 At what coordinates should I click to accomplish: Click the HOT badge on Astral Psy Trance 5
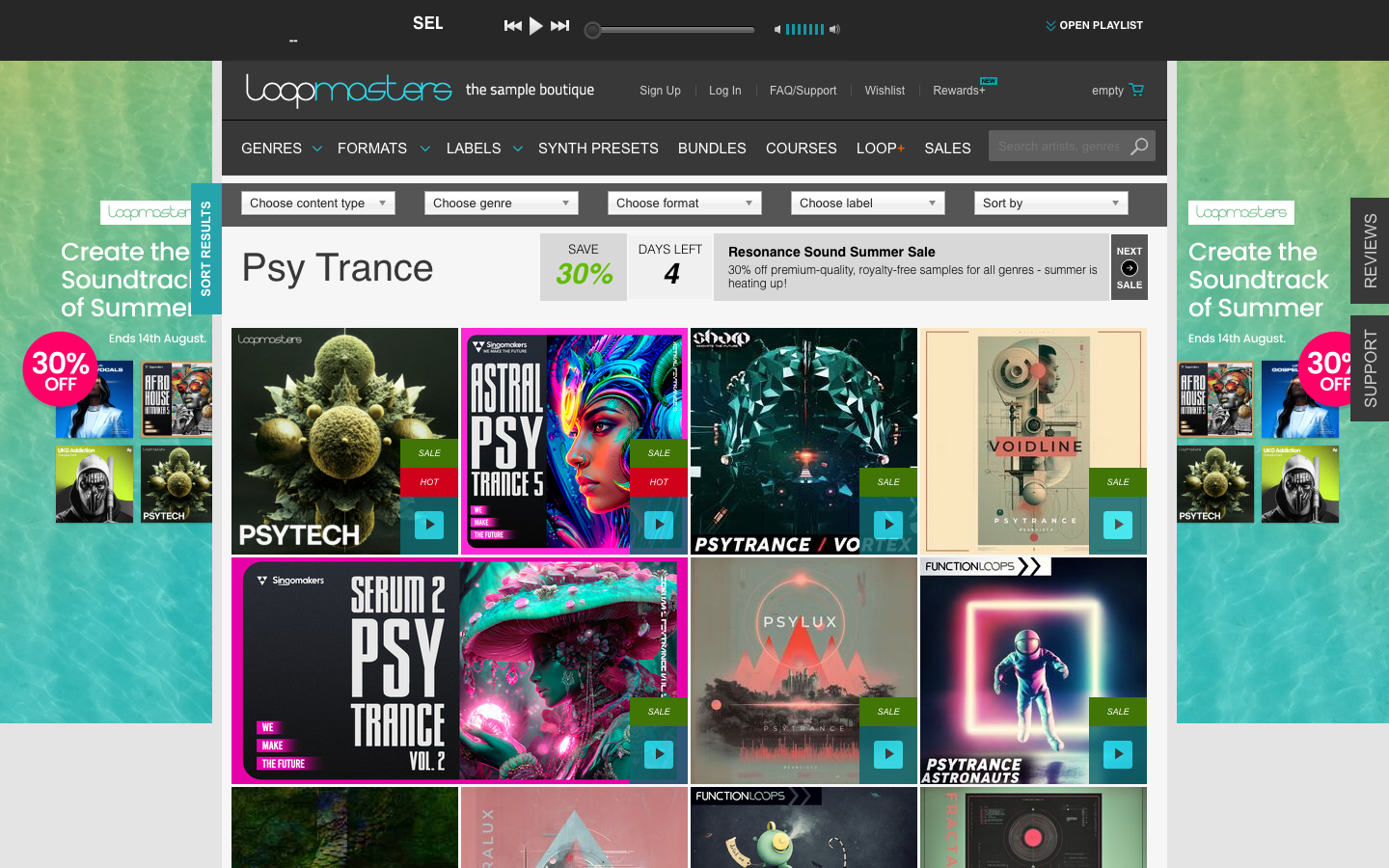659,482
